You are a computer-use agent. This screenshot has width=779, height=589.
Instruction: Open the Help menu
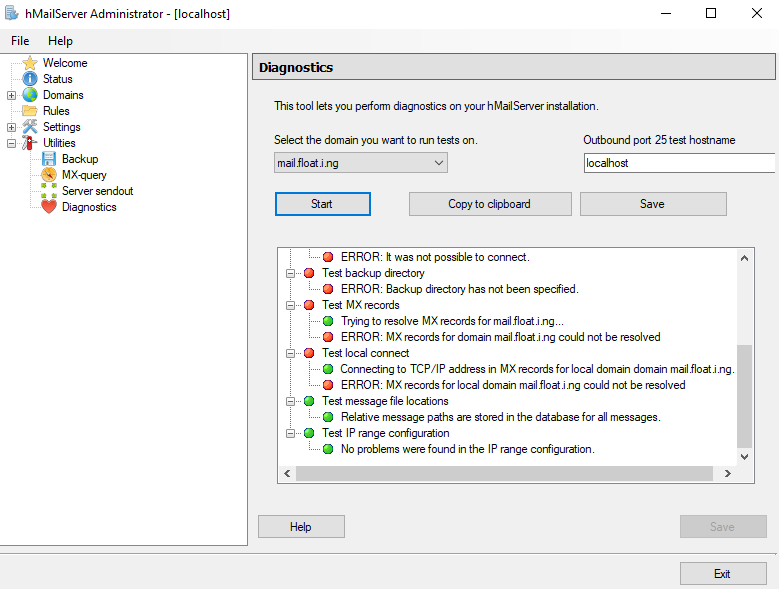[60, 41]
